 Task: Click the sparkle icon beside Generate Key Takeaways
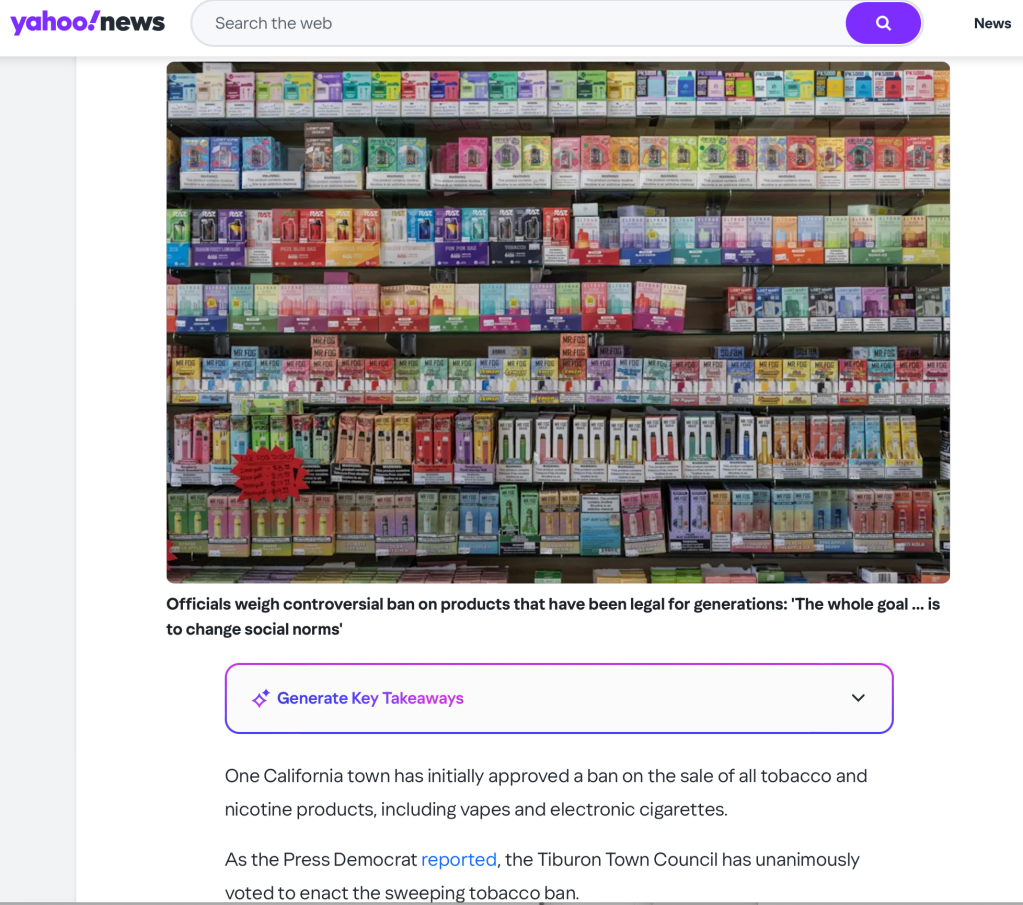tap(260, 698)
